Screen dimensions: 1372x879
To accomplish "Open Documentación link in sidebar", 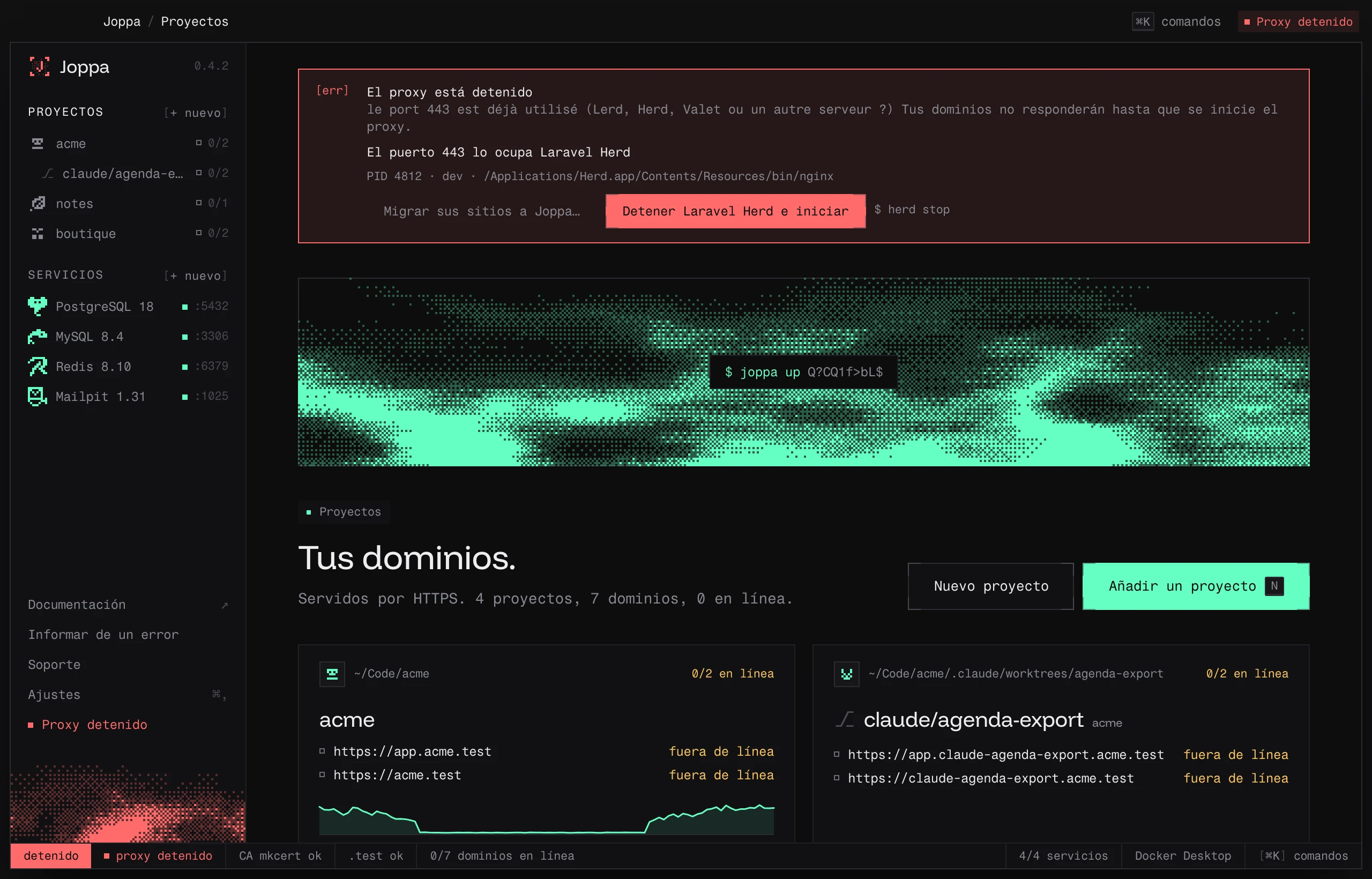I will point(129,605).
